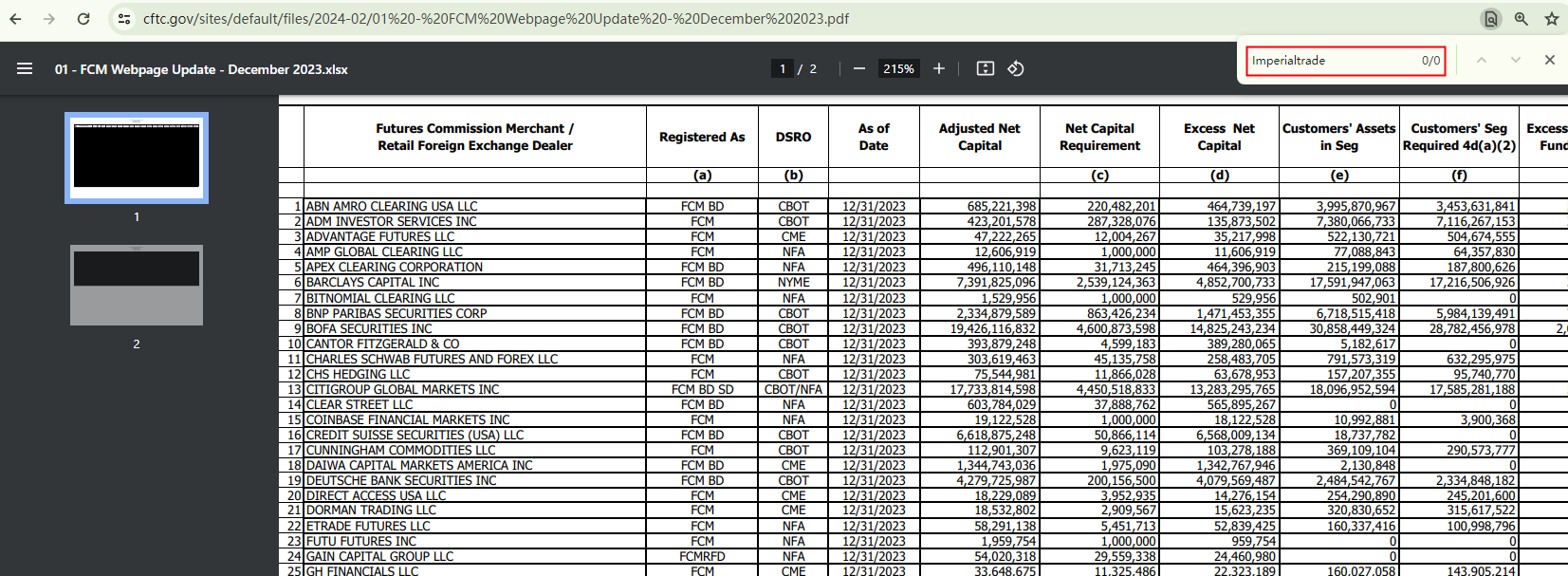1568x576 pixels.
Task: Click the cftc.gov PDF address URL
Action: point(496,19)
